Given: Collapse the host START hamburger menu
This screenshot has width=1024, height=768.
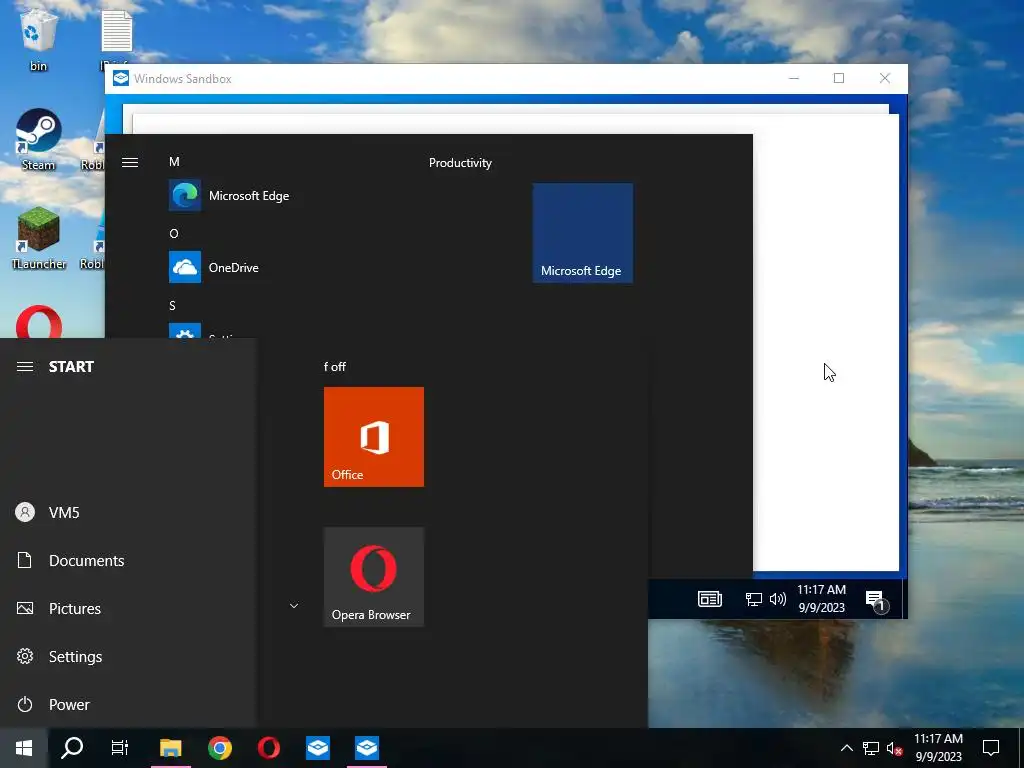Looking at the screenshot, I should (25, 366).
